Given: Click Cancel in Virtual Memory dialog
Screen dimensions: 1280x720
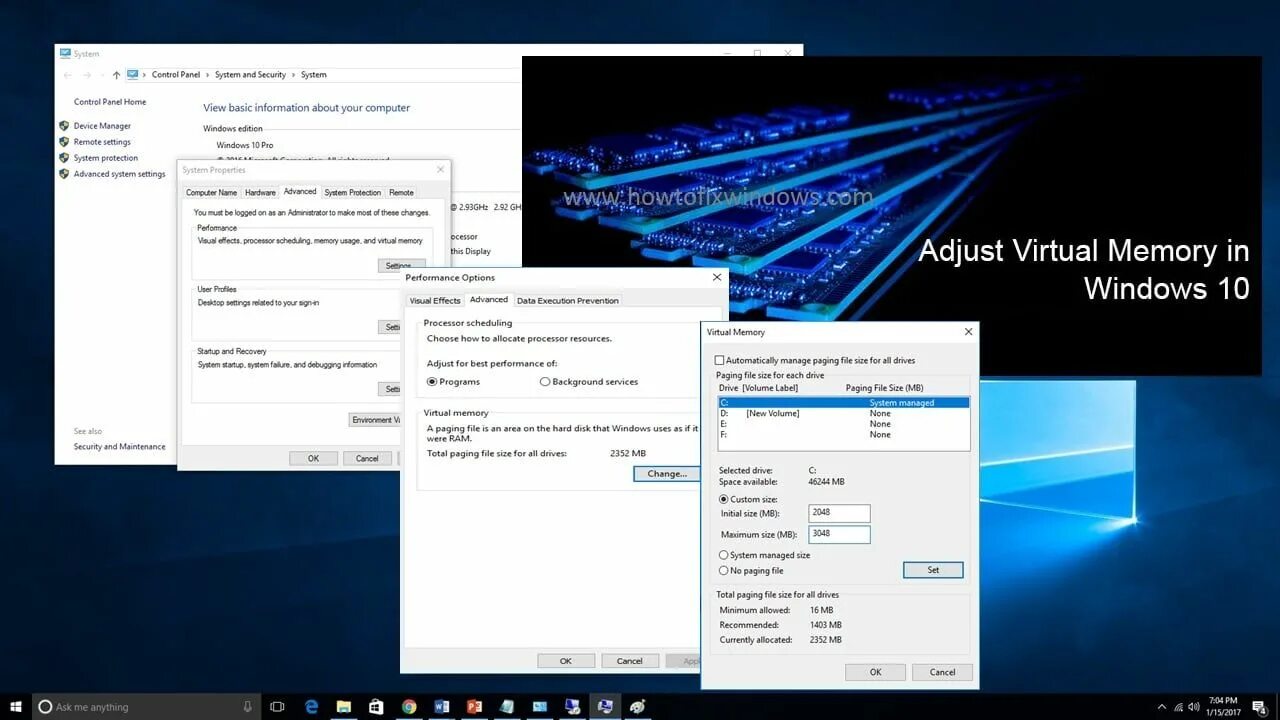Looking at the screenshot, I should coord(943,672).
